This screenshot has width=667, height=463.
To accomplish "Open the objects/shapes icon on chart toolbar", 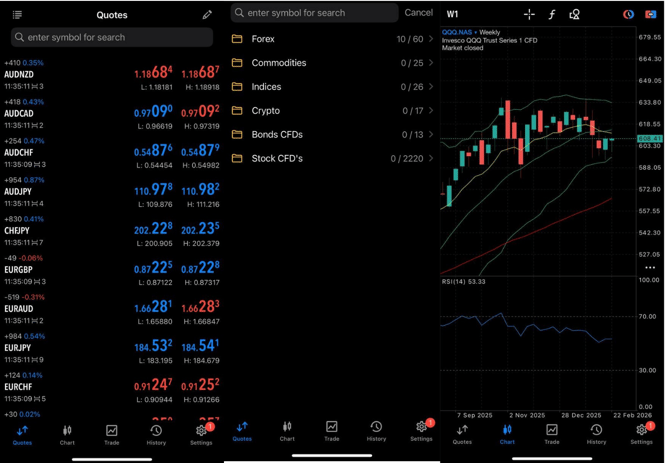I will click(574, 15).
